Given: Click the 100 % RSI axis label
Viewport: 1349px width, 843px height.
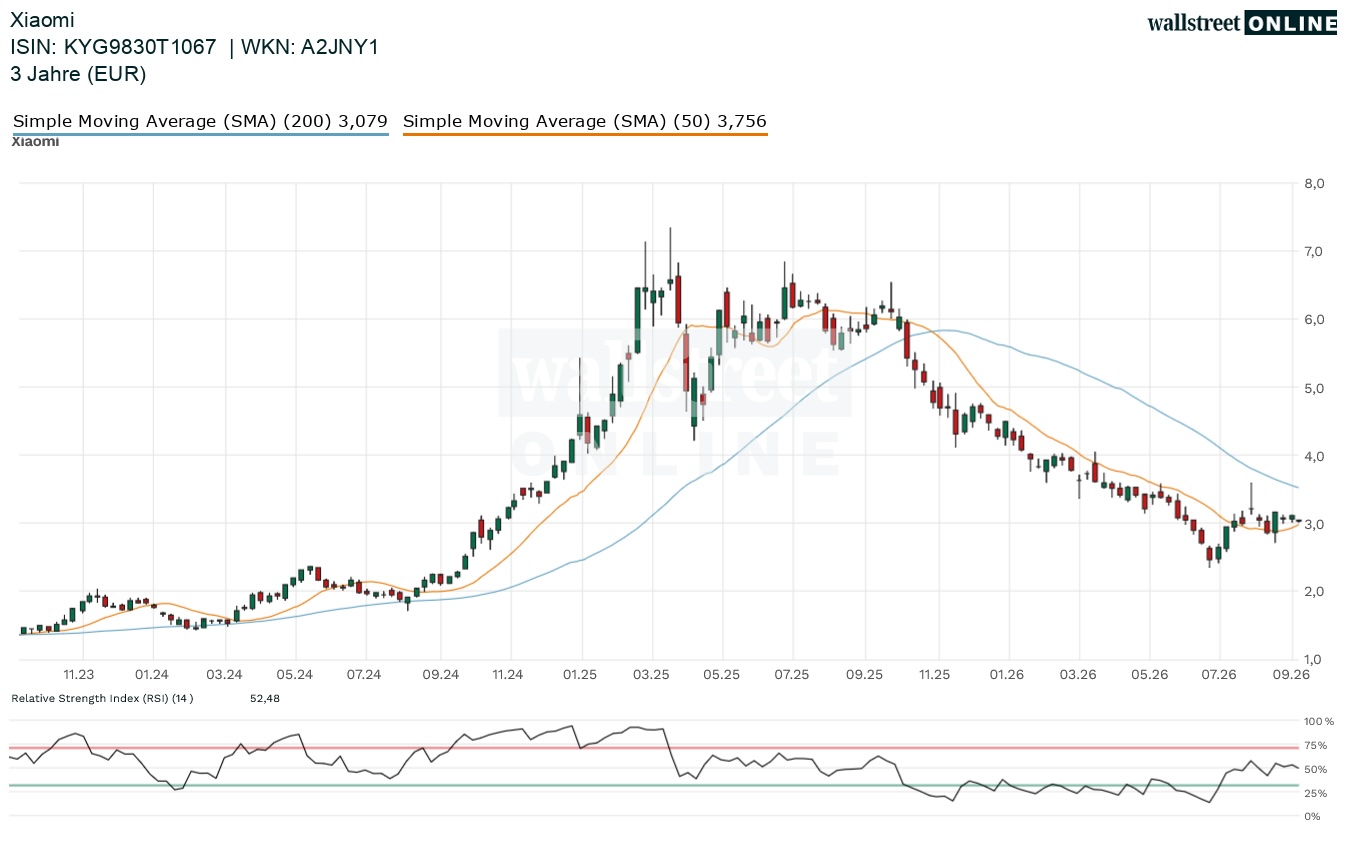Looking at the screenshot, I should tap(1319, 721).
